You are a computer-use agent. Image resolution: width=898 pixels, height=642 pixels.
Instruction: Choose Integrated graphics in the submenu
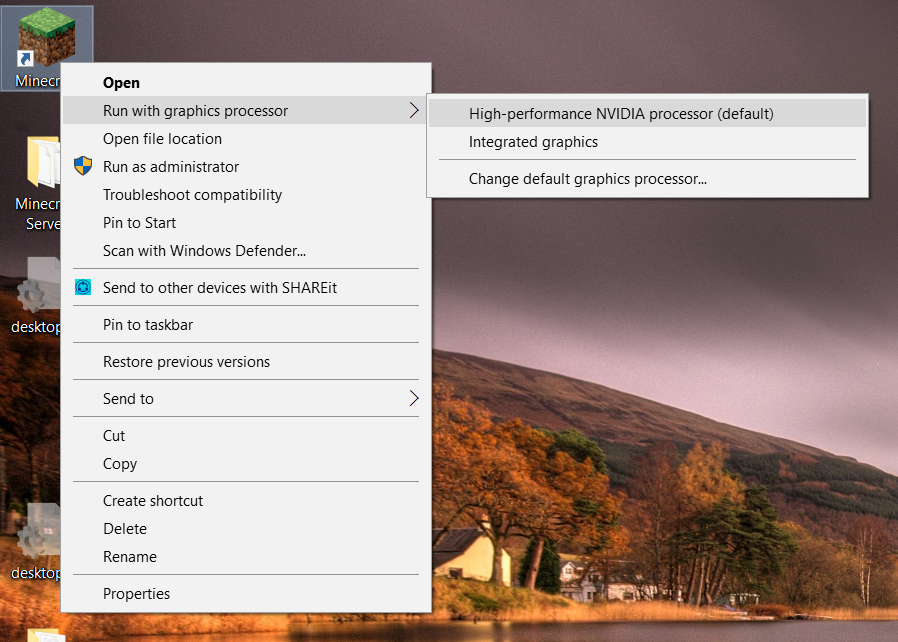pos(648,141)
